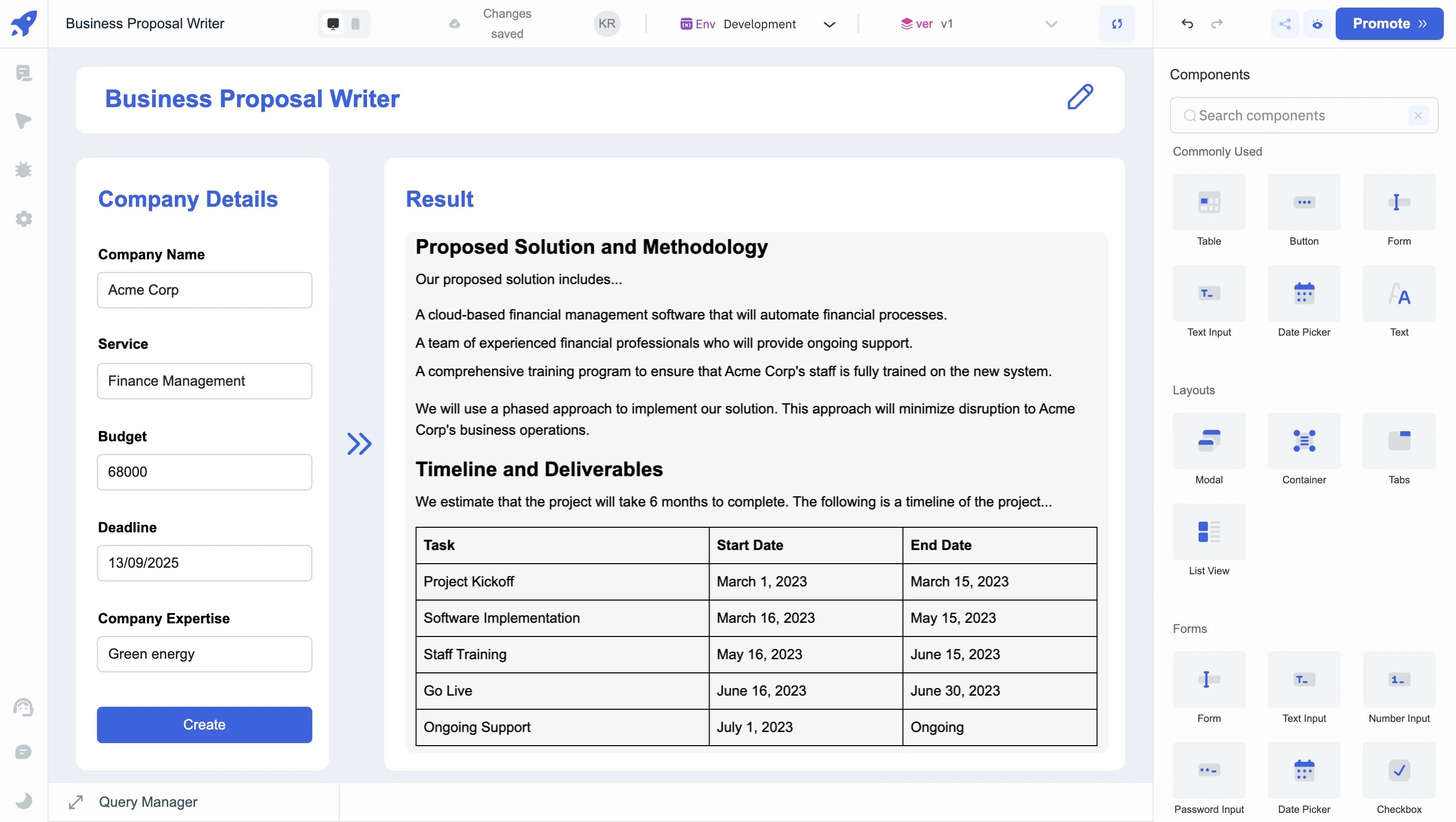Click the share icon near the Promote button

pos(1285,24)
